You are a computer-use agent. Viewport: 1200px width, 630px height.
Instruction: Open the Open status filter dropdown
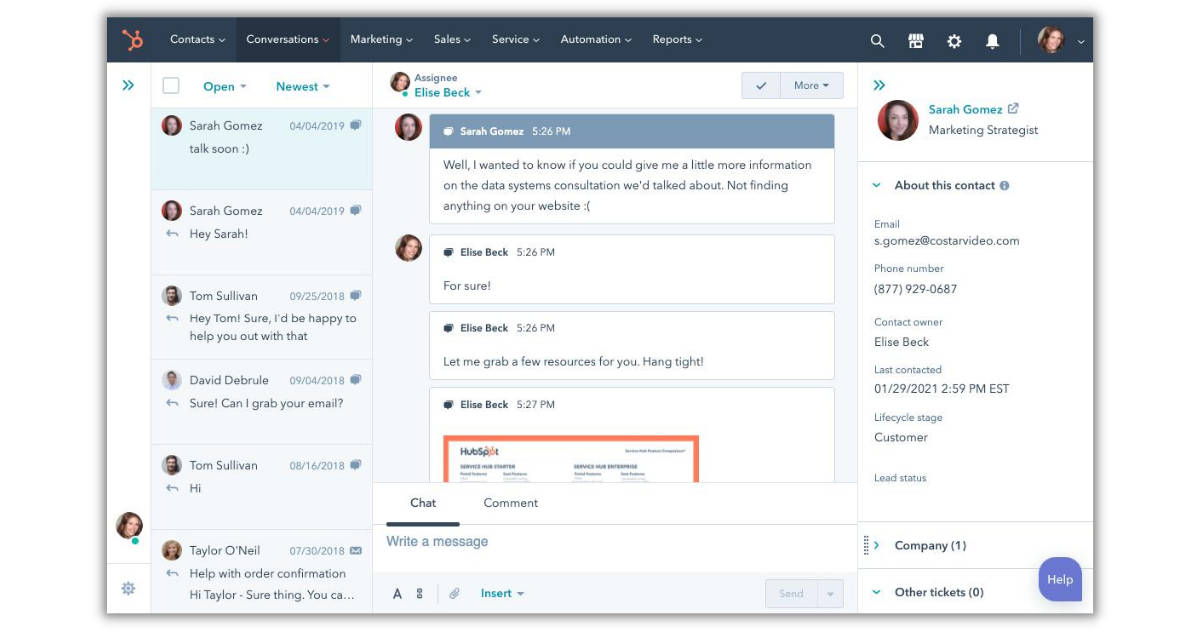[x=224, y=86]
